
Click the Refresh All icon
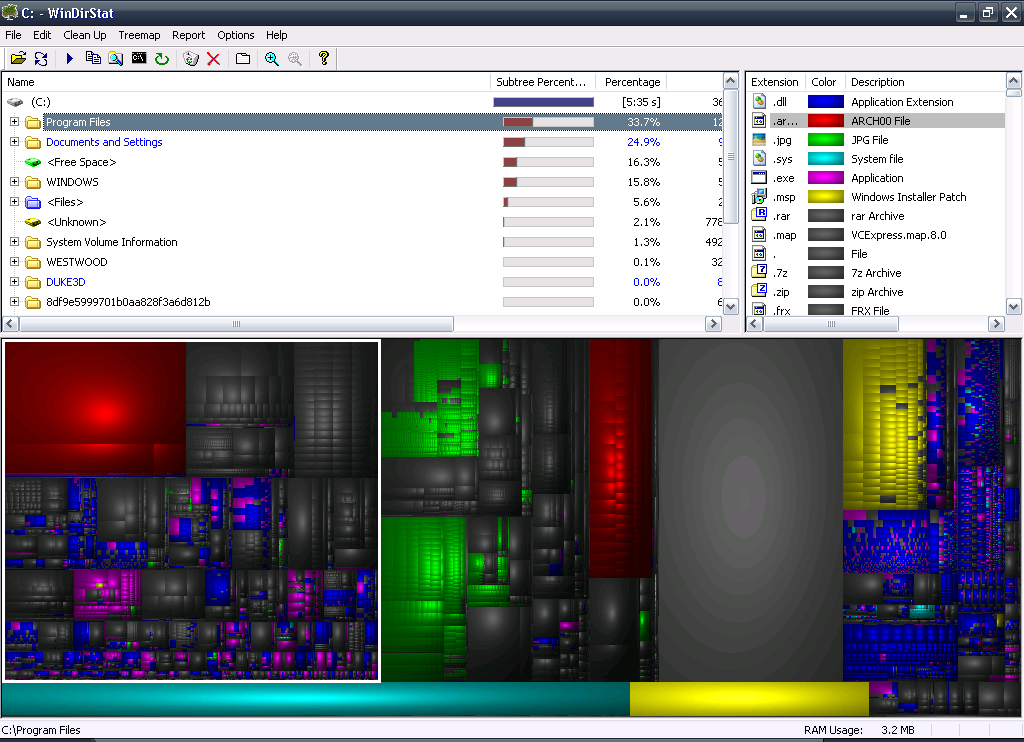coord(40,58)
